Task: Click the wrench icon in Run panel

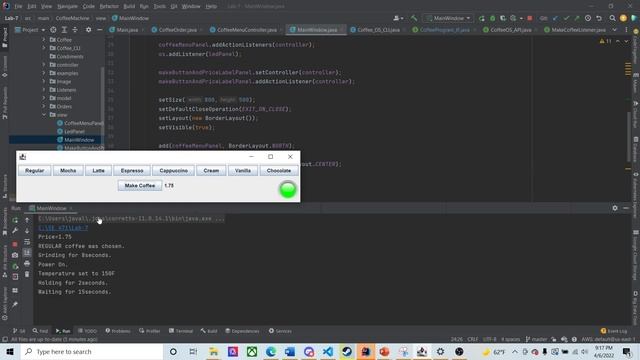Action: (15, 231)
